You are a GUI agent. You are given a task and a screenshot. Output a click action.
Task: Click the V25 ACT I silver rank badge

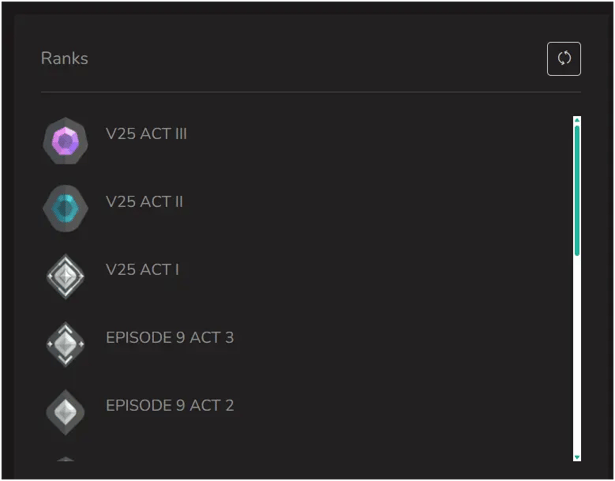66,277
